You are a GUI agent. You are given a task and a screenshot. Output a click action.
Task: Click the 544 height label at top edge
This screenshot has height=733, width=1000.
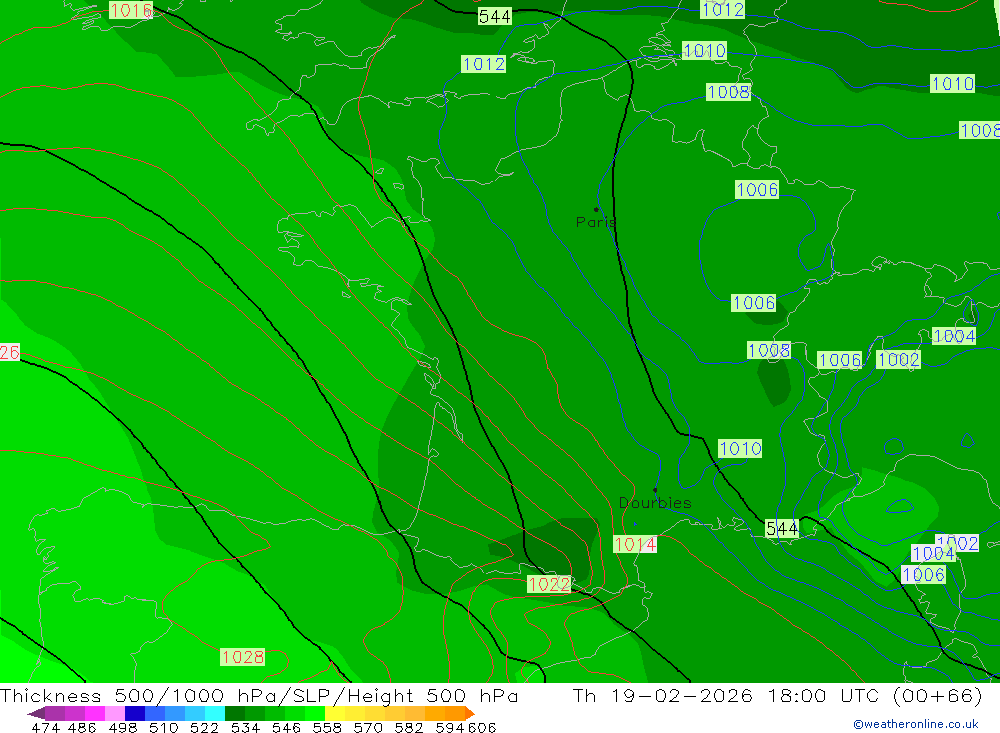tap(495, 17)
